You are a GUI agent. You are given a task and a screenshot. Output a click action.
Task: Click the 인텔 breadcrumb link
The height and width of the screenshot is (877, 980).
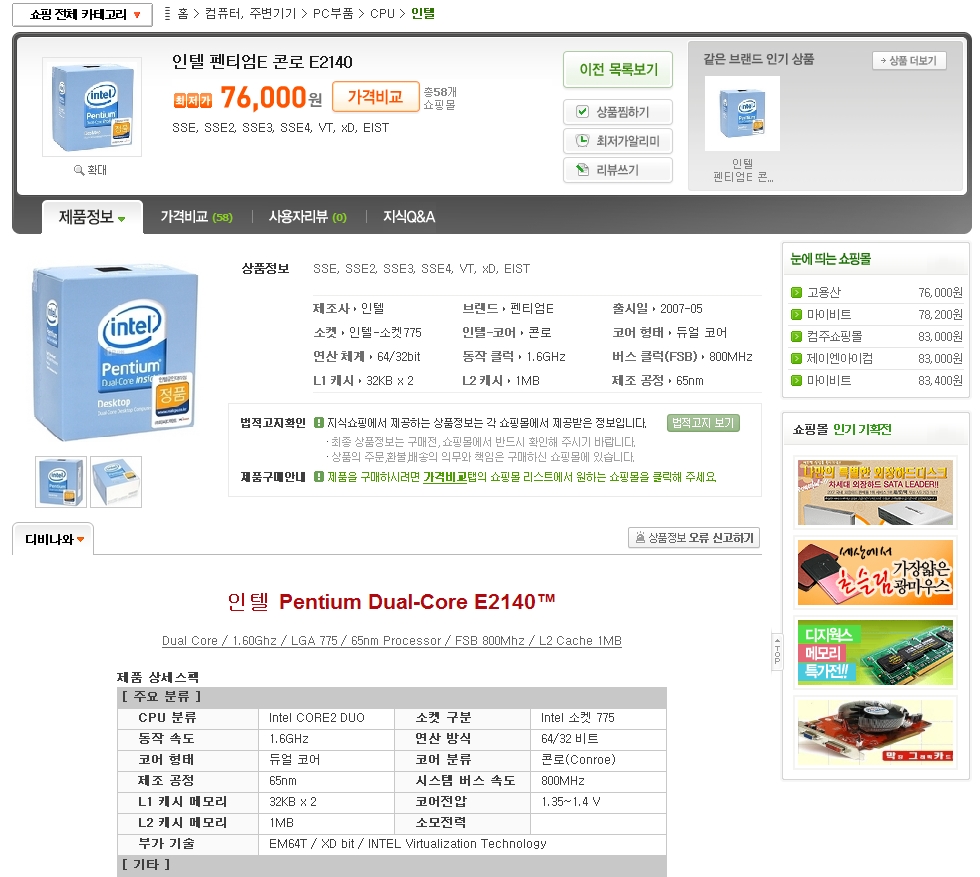coord(422,14)
